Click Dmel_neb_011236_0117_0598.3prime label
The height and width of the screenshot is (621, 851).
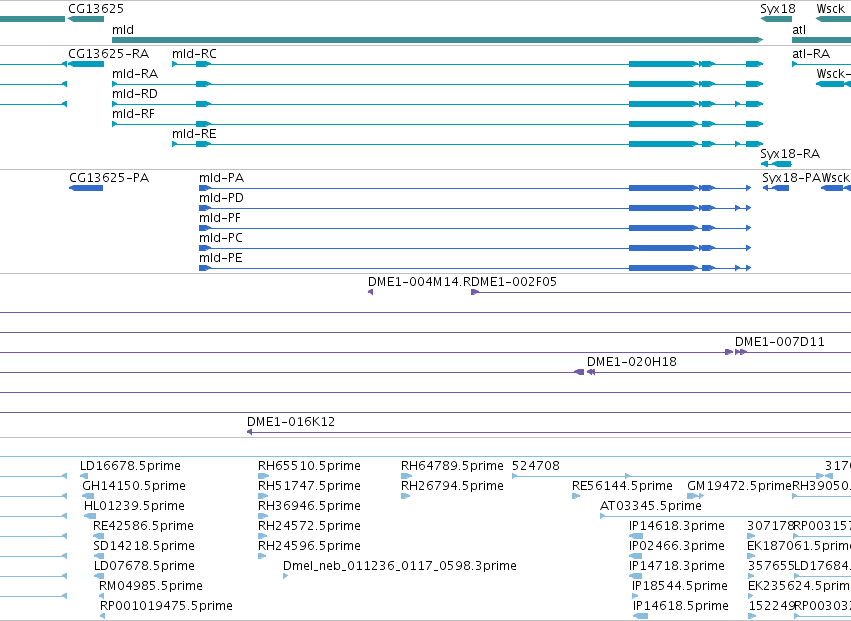[x=400, y=566]
